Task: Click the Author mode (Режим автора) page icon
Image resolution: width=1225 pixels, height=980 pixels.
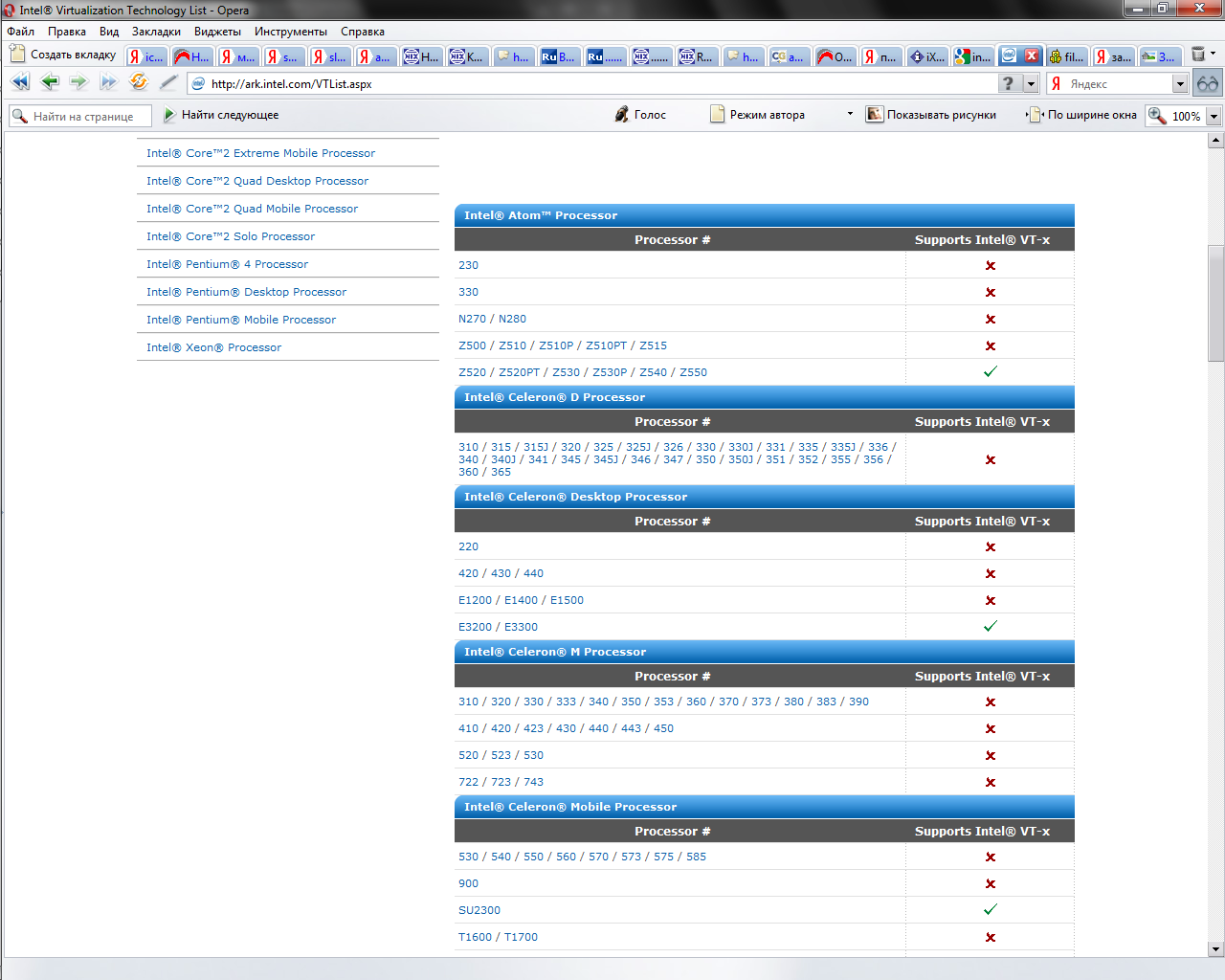Action: [718, 115]
